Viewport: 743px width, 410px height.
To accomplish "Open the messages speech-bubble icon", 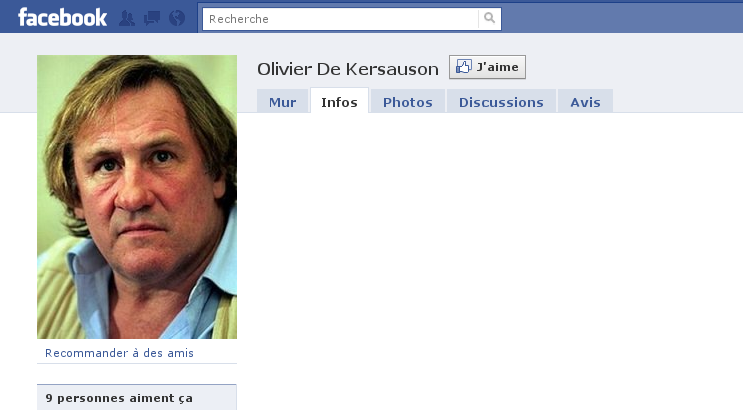I will pos(152,18).
